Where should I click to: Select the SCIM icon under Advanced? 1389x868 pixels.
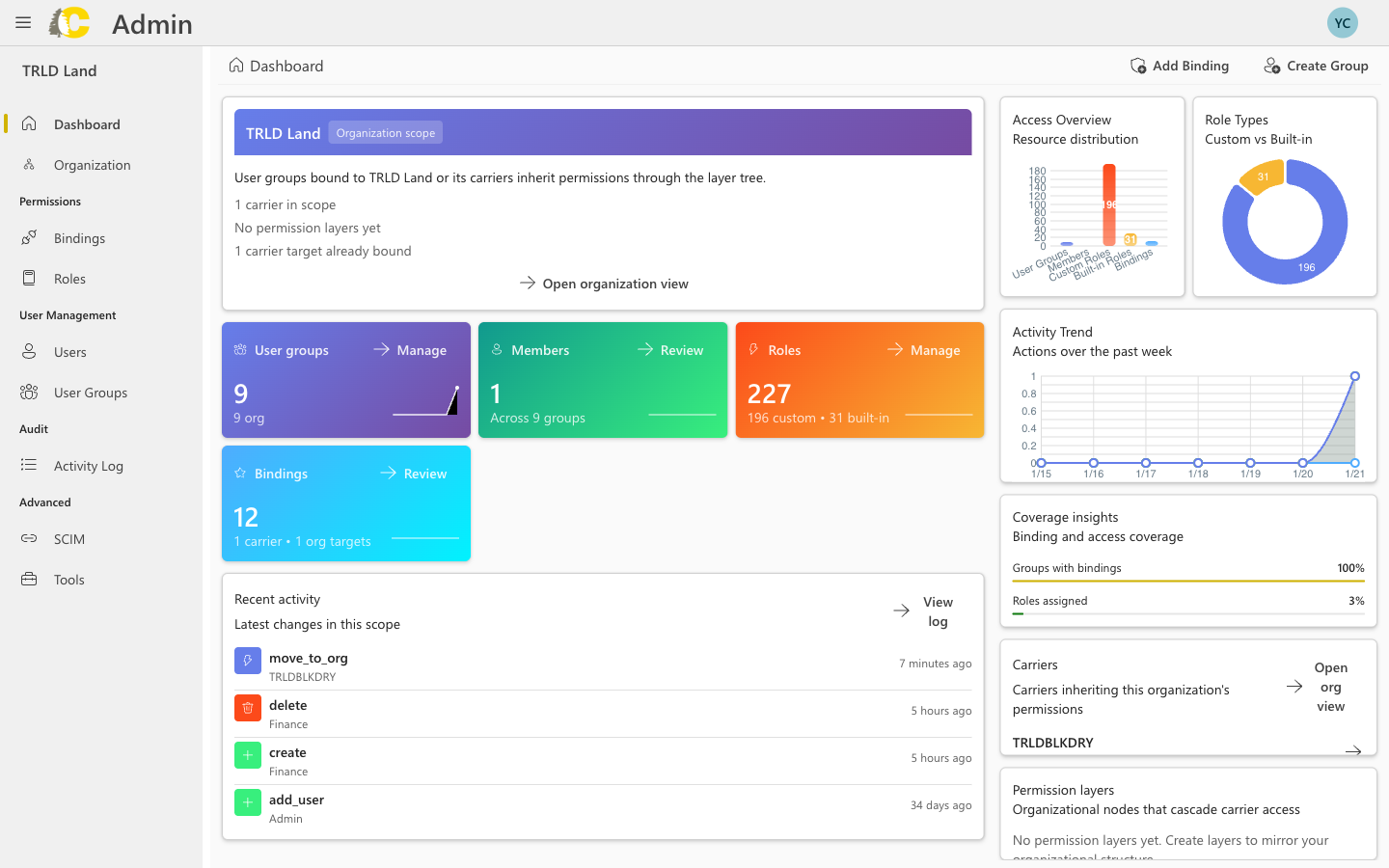click(28, 539)
